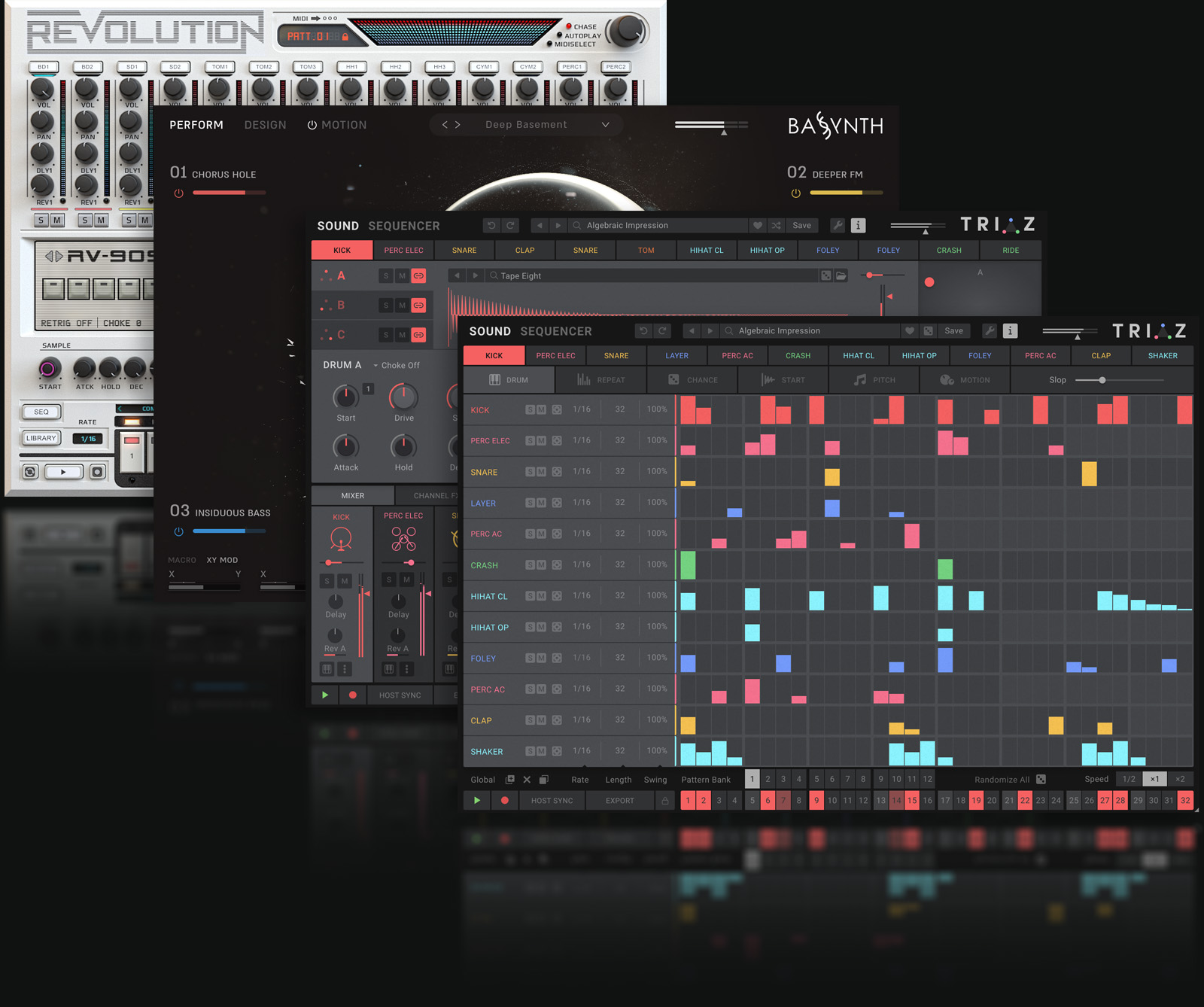Click the lock icon beside EXPORT

coord(665,801)
